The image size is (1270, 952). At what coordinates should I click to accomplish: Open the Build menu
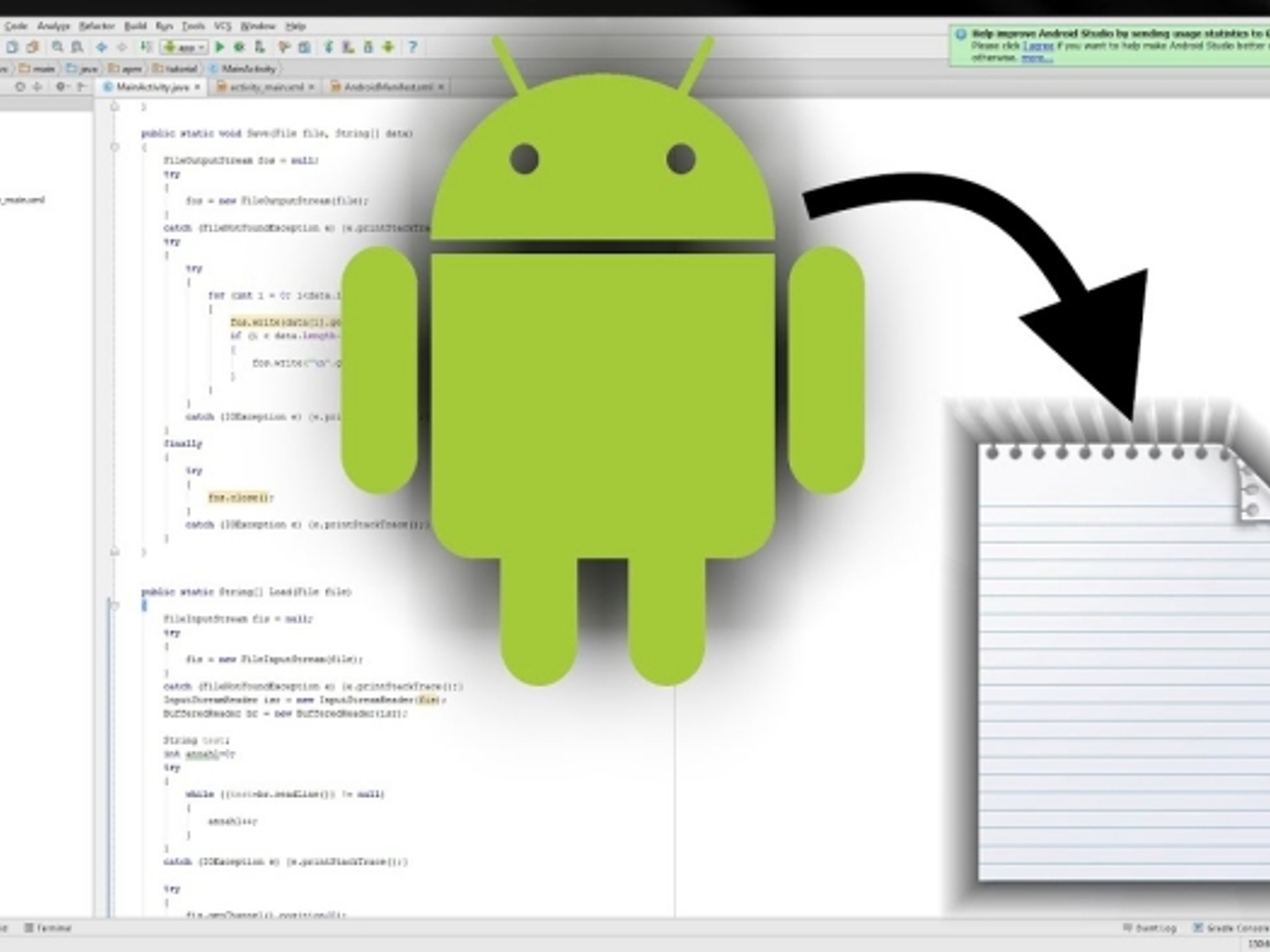(136, 26)
